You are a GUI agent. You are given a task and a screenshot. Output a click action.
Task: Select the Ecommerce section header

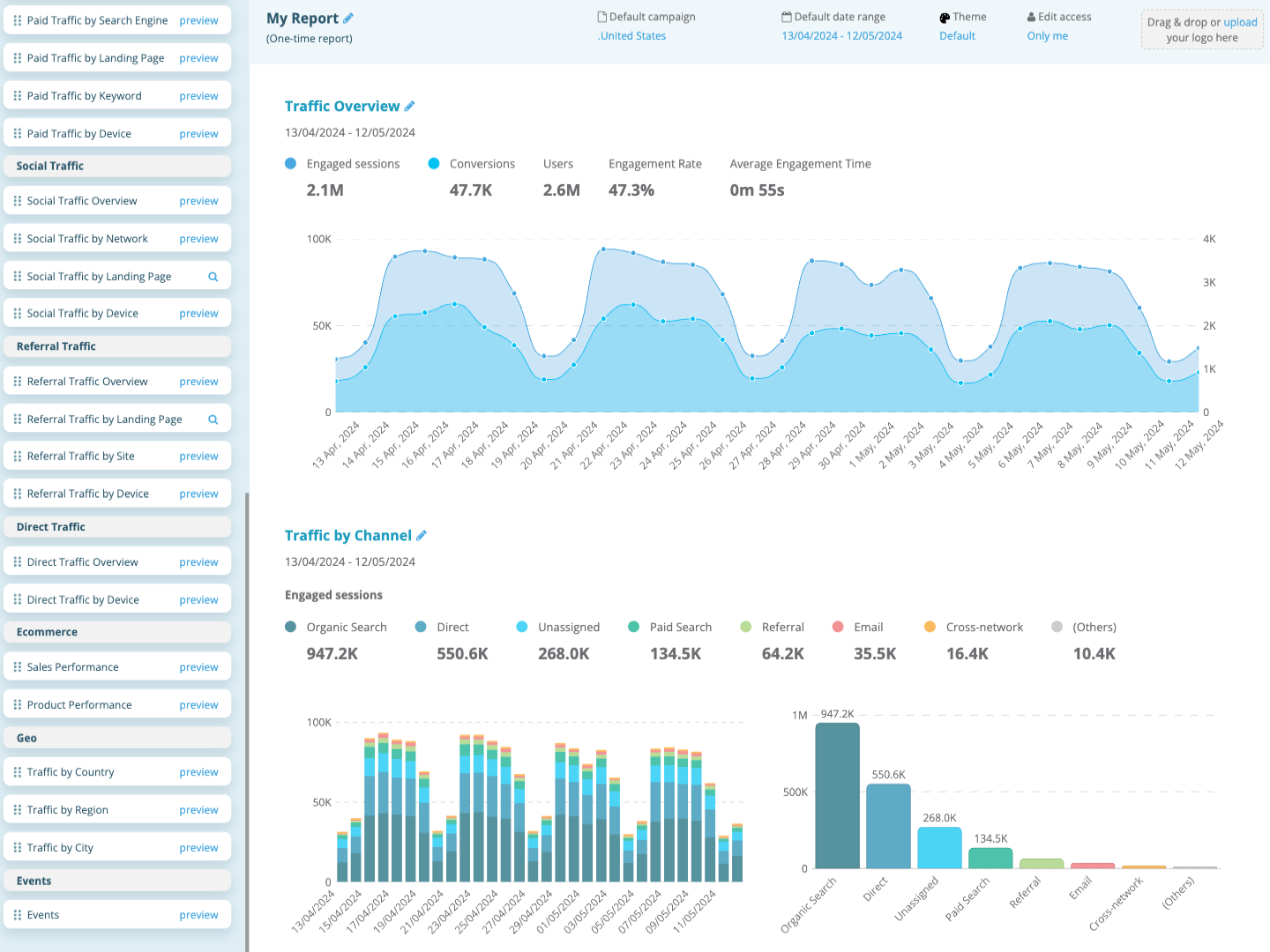[x=117, y=632]
